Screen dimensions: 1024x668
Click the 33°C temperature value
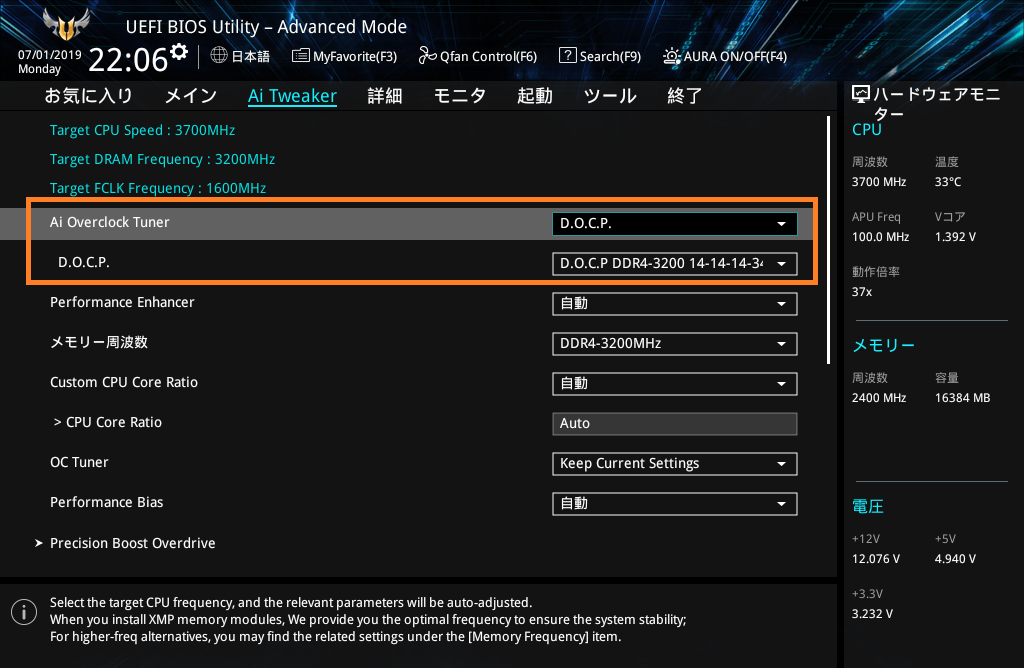click(x=948, y=182)
